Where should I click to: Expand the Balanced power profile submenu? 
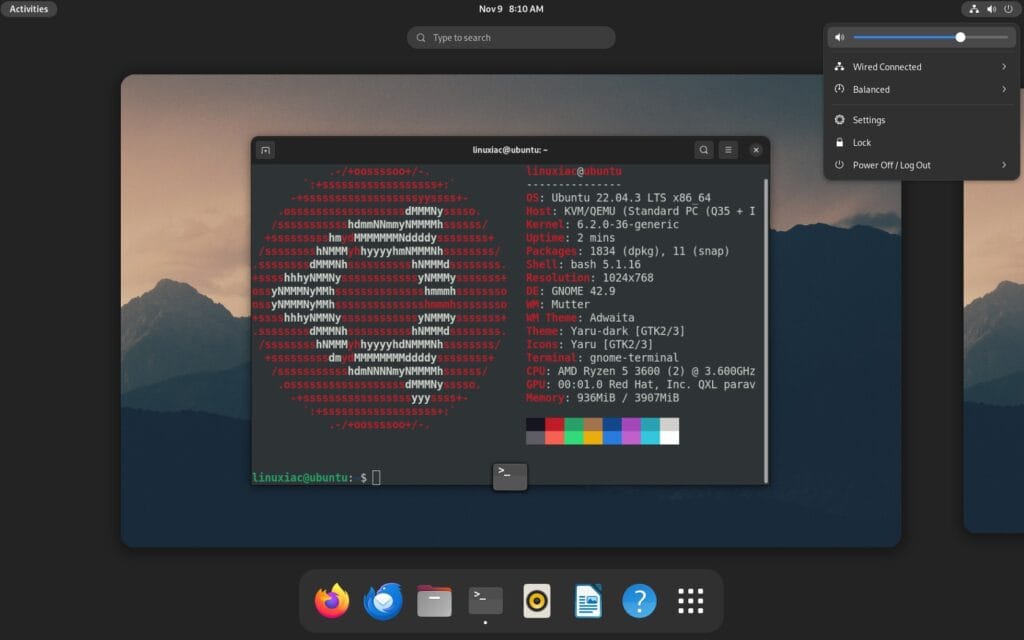tap(1006, 89)
